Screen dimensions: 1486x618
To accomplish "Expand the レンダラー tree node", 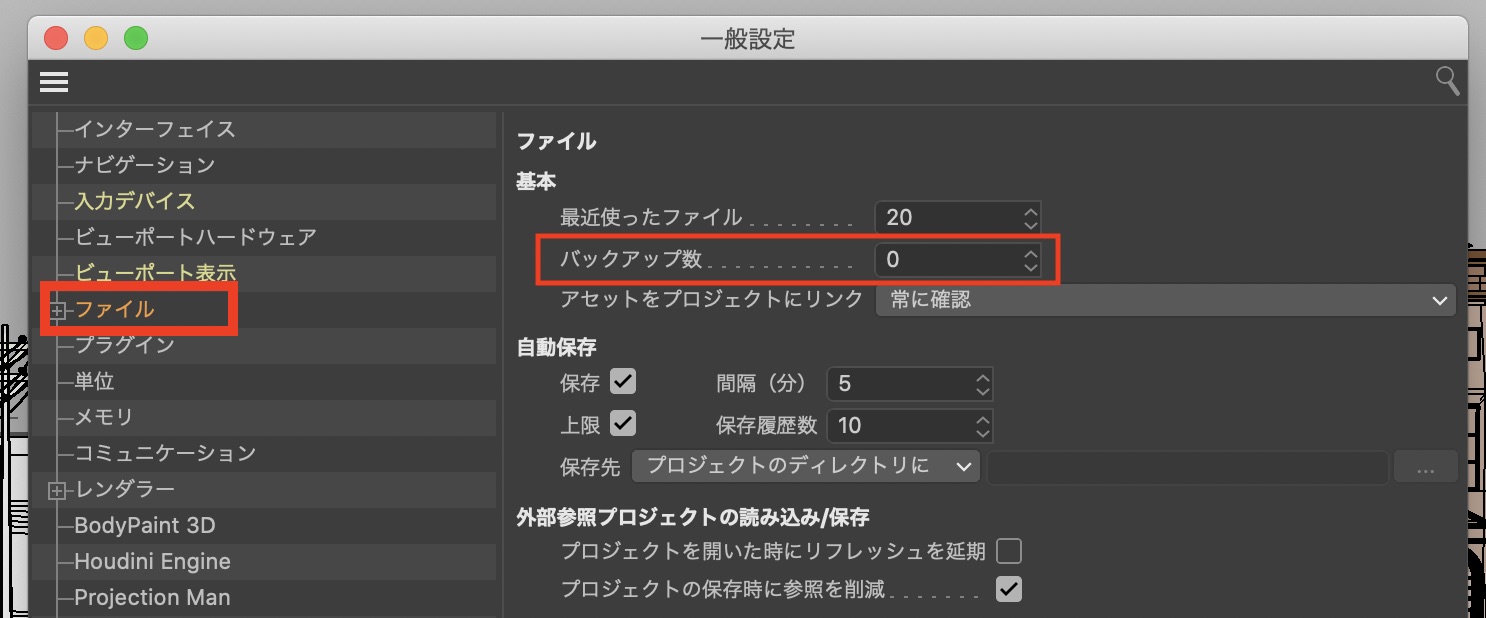I will (x=58, y=490).
